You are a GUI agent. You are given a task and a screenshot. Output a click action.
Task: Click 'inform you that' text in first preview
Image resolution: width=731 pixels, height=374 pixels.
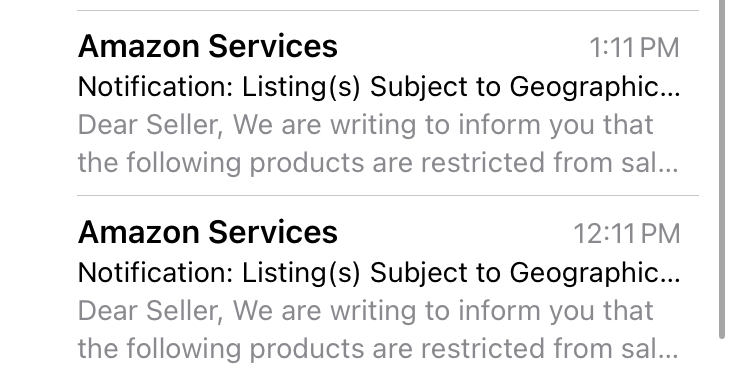(x=555, y=125)
